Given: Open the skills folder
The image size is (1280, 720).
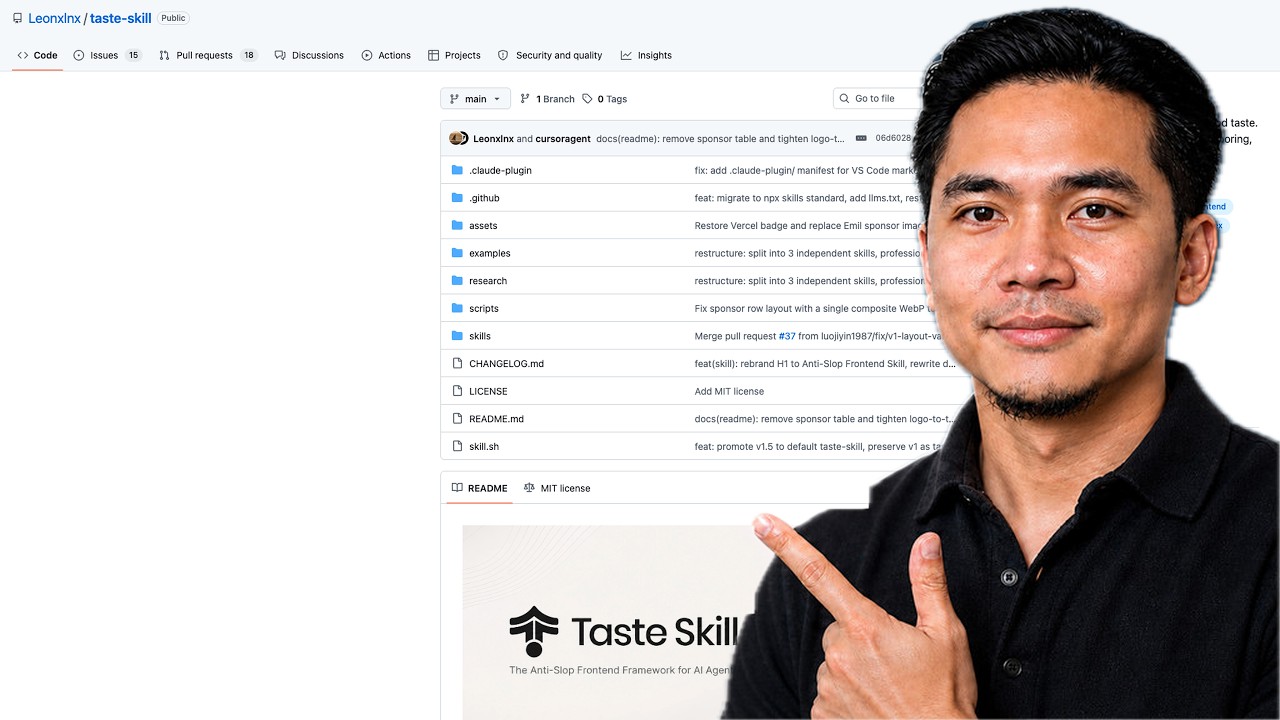Looking at the screenshot, I should click(480, 336).
